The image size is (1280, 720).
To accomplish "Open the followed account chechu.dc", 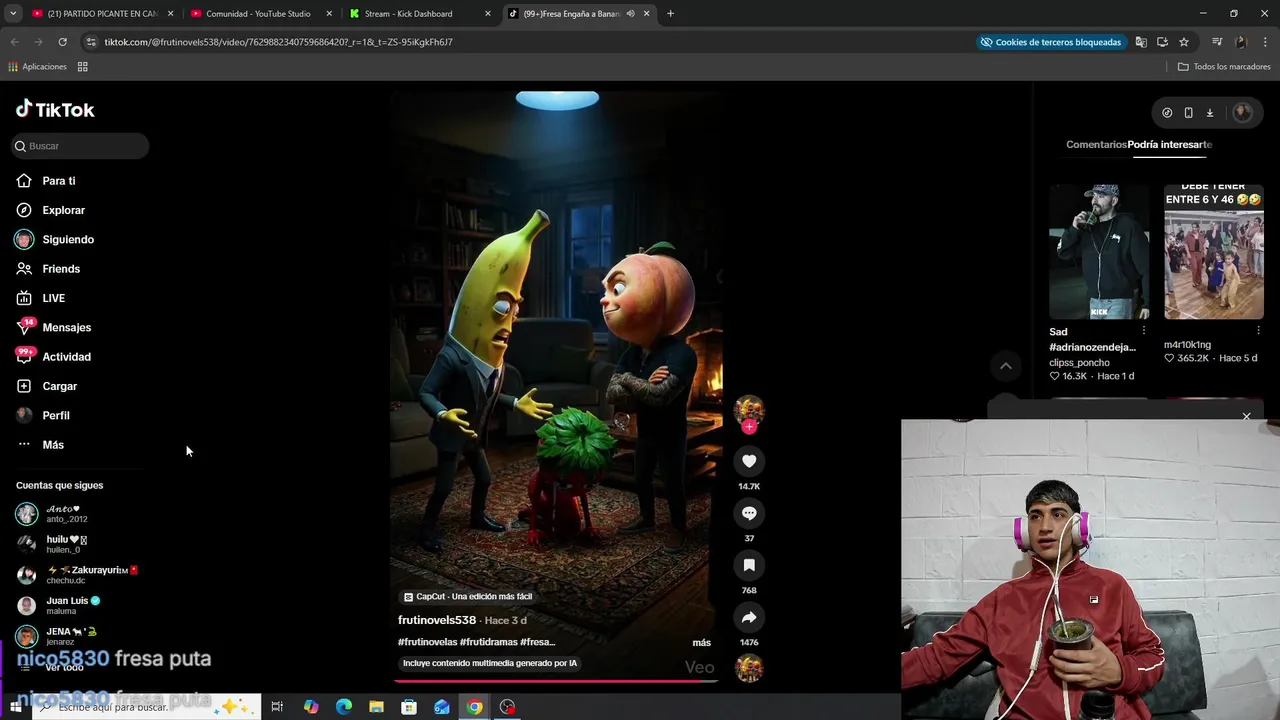I will tap(76, 575).
